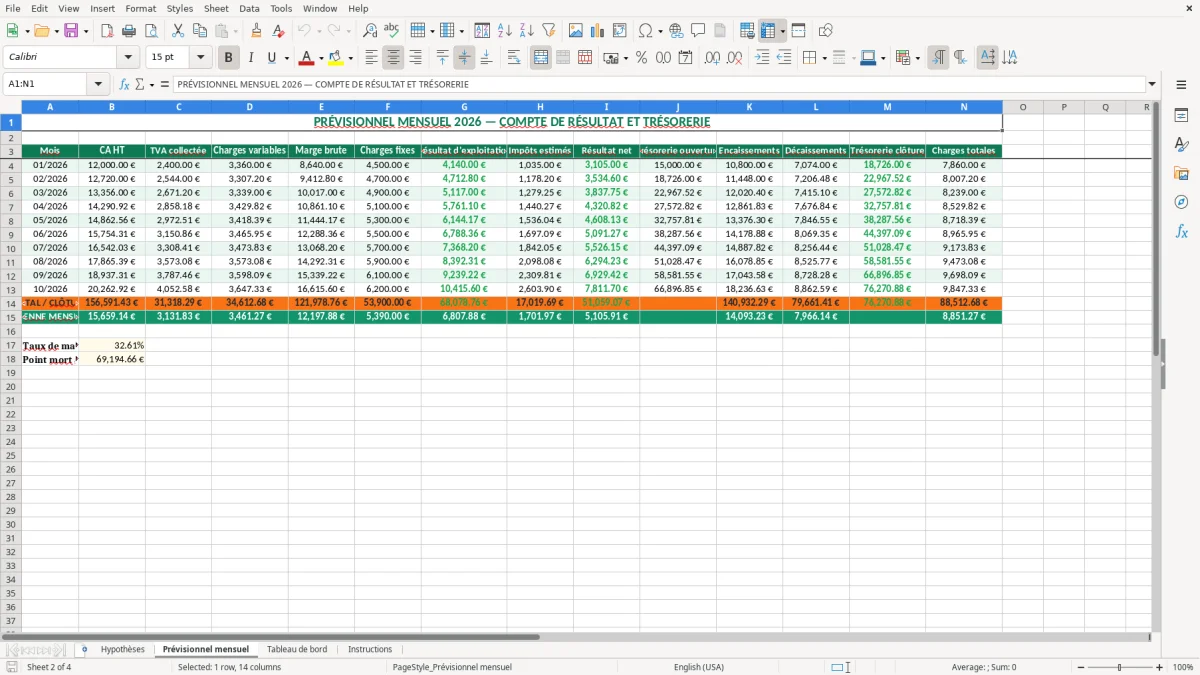
Task: Toggle Italic formatting
Action: pyautogui.click(x=251, y=58)
